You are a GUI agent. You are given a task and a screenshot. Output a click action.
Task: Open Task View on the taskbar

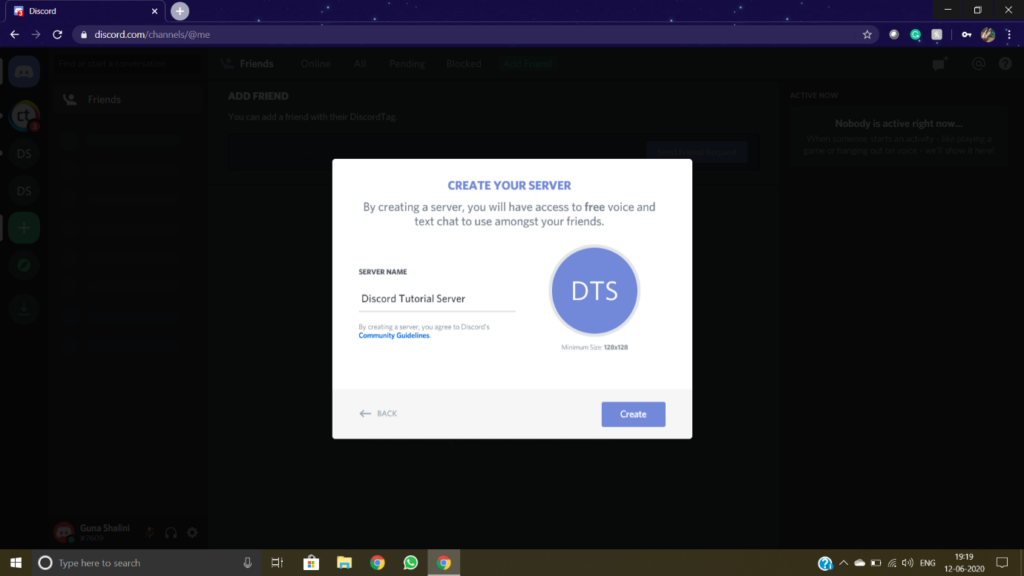click(x=277, y=563)
